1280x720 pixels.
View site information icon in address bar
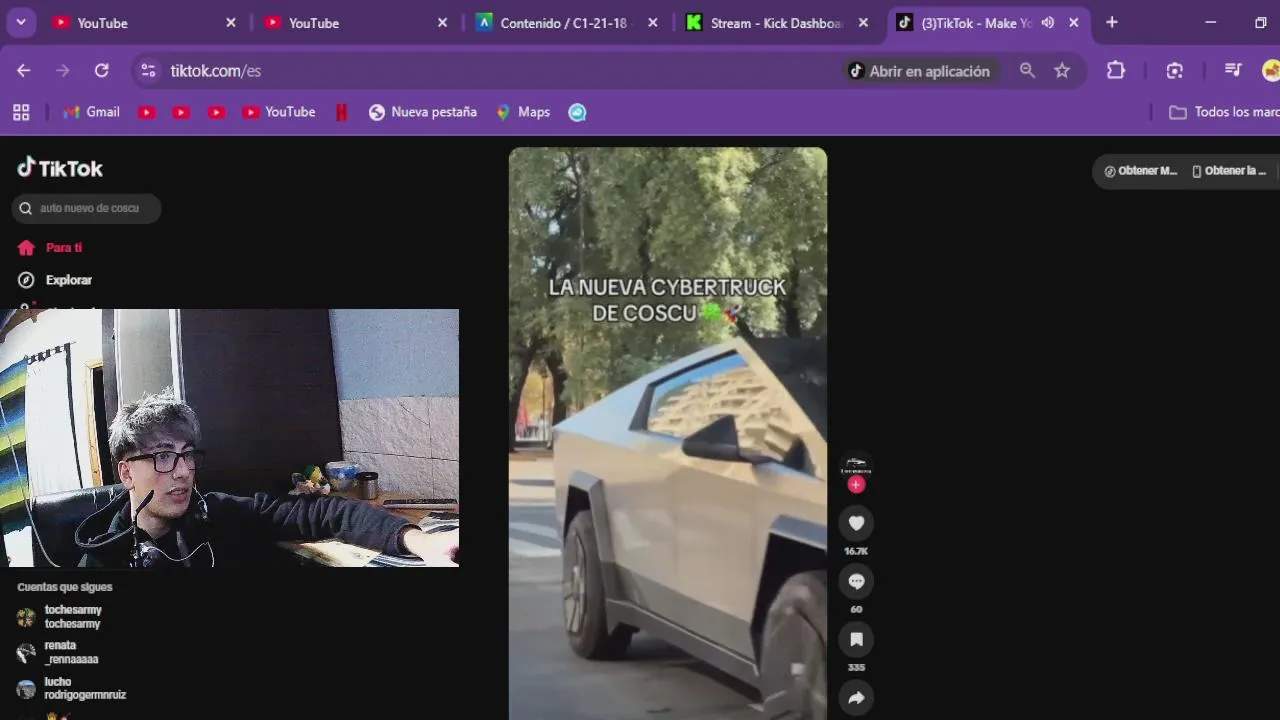148,70
